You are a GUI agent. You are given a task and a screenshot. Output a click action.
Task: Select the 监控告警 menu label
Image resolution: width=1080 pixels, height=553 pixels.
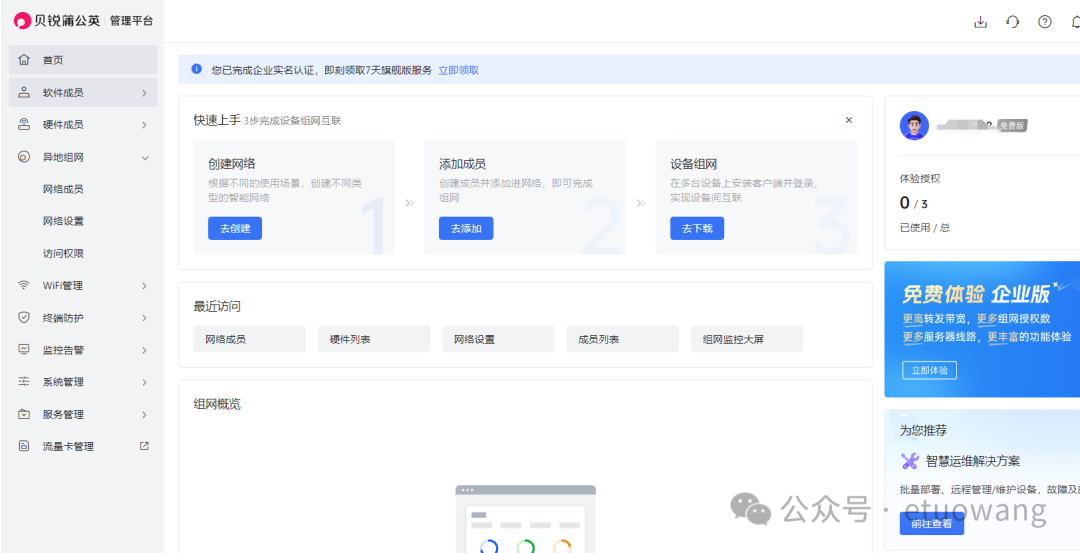63,350
